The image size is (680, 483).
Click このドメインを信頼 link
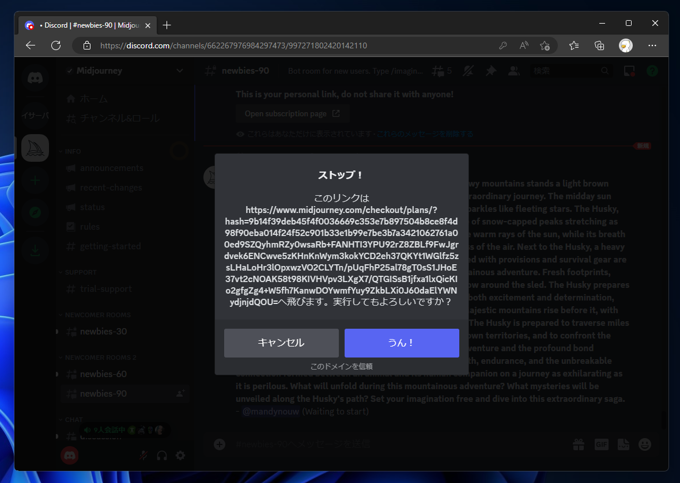341,366
